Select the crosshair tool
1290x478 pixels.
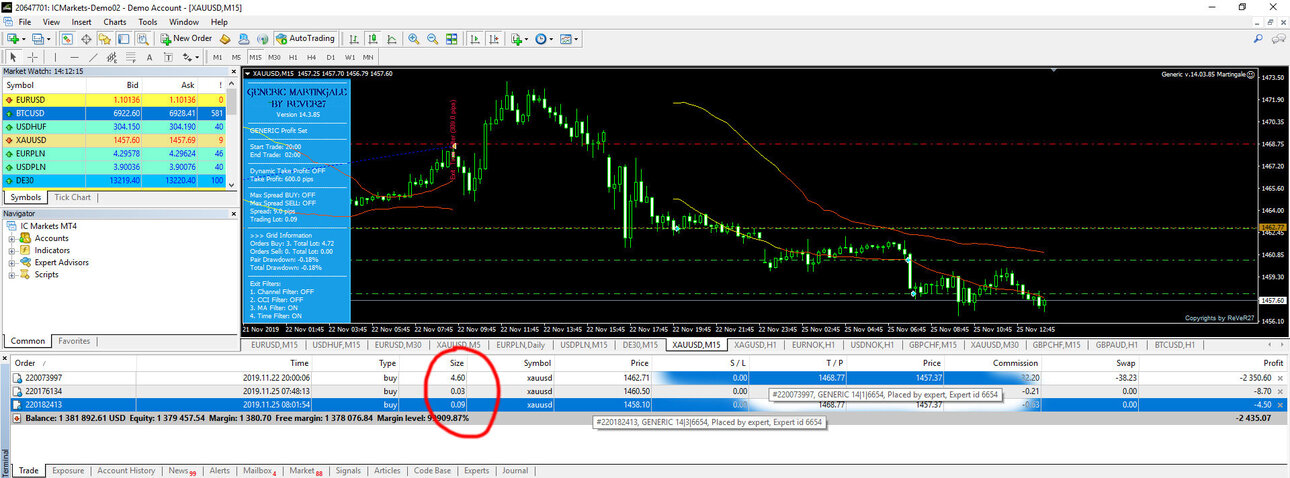tap(32, 57)
